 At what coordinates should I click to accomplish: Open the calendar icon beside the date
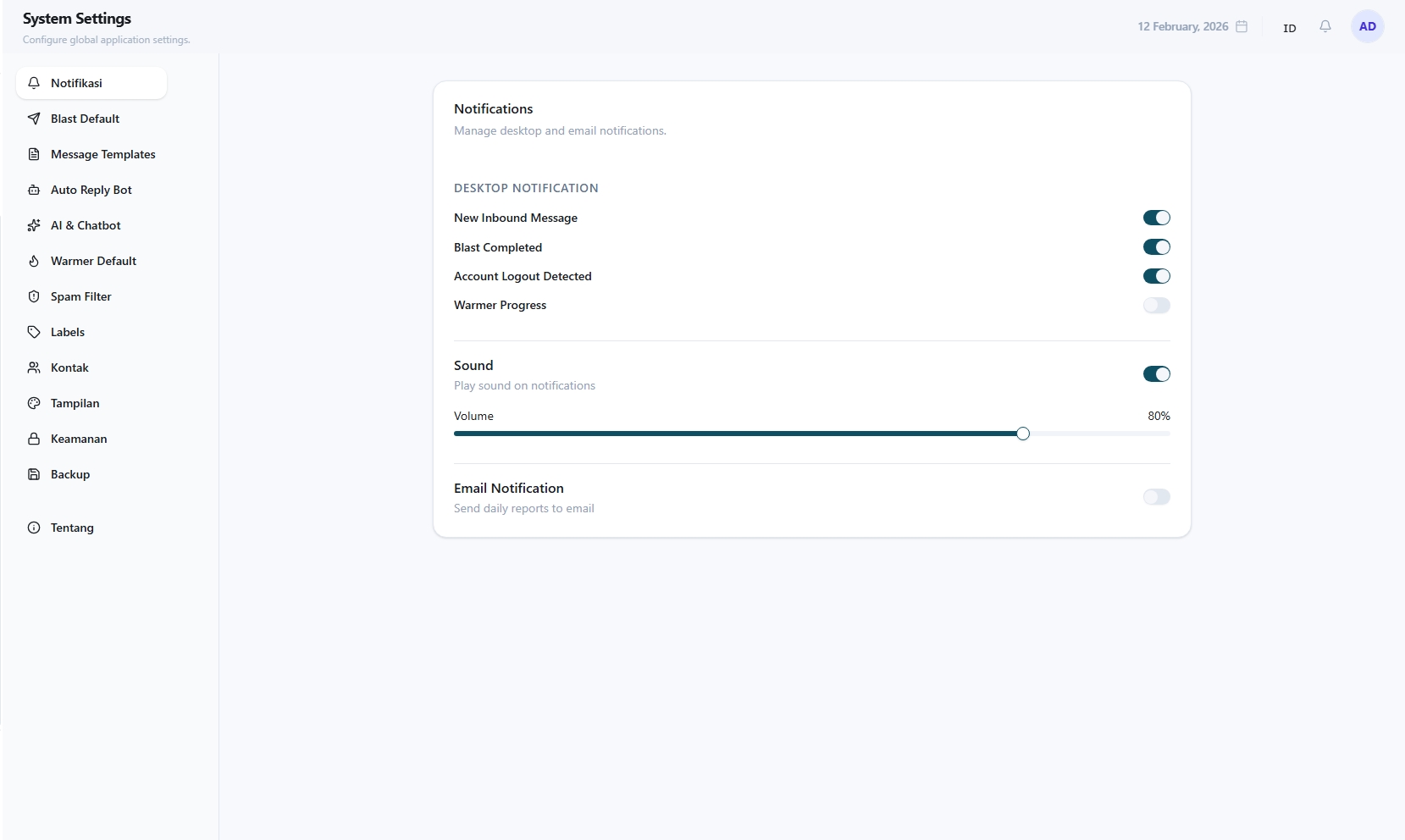pyautogui.click(x=1242, y=26)
